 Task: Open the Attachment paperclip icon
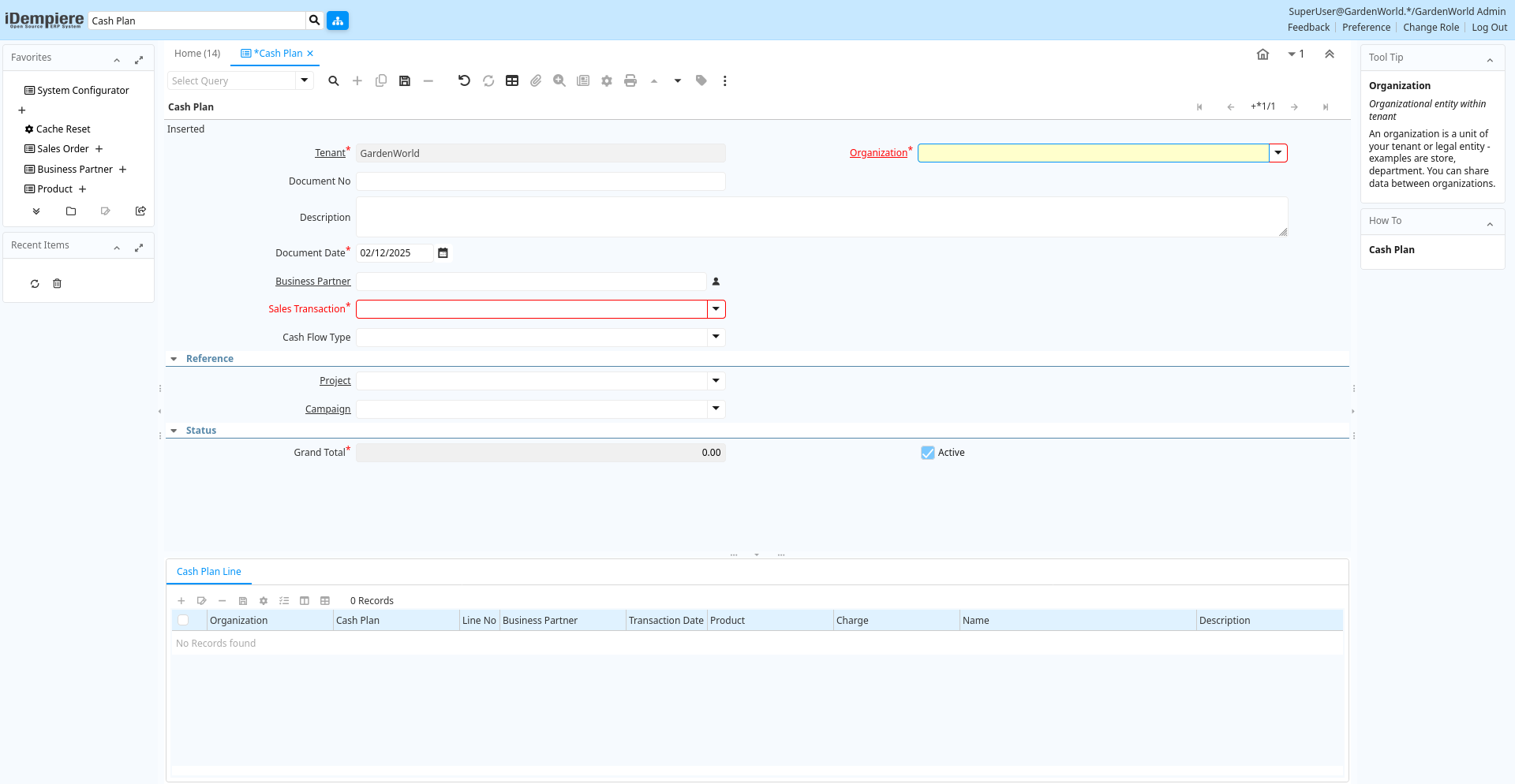pos(536,80)
